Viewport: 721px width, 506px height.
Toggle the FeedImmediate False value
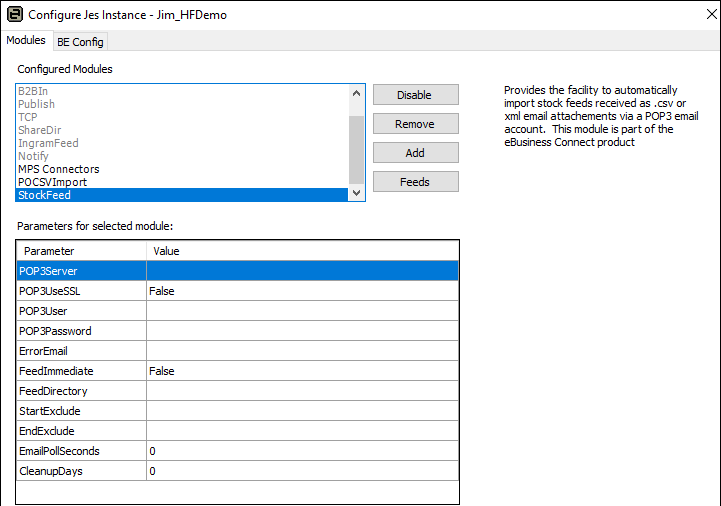click(302, 371)
